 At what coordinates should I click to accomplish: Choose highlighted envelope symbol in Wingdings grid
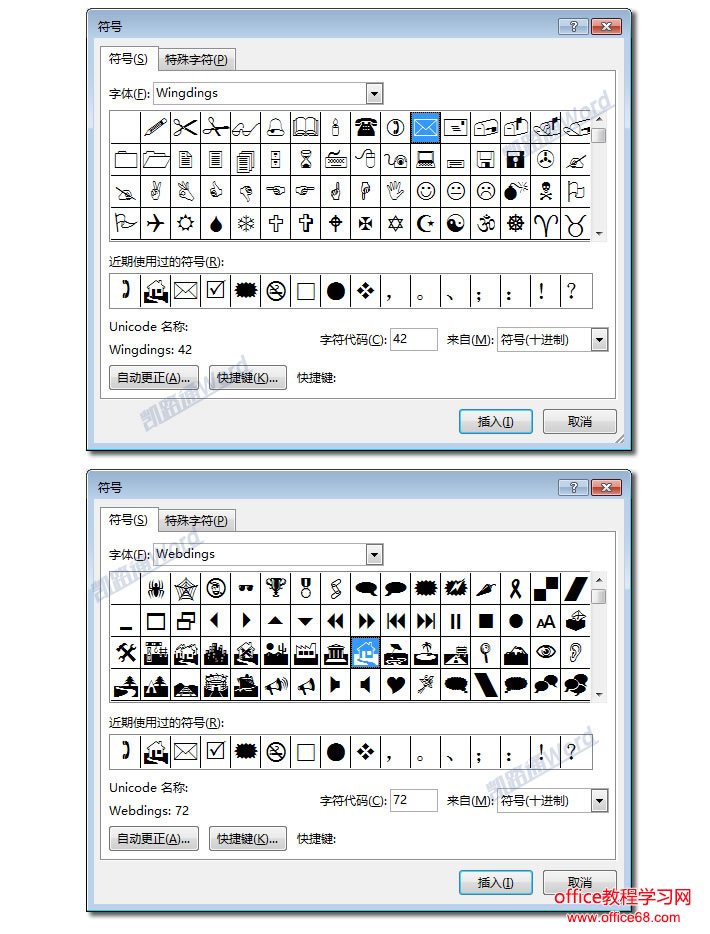pyautogui.click(x=425, y=127)
